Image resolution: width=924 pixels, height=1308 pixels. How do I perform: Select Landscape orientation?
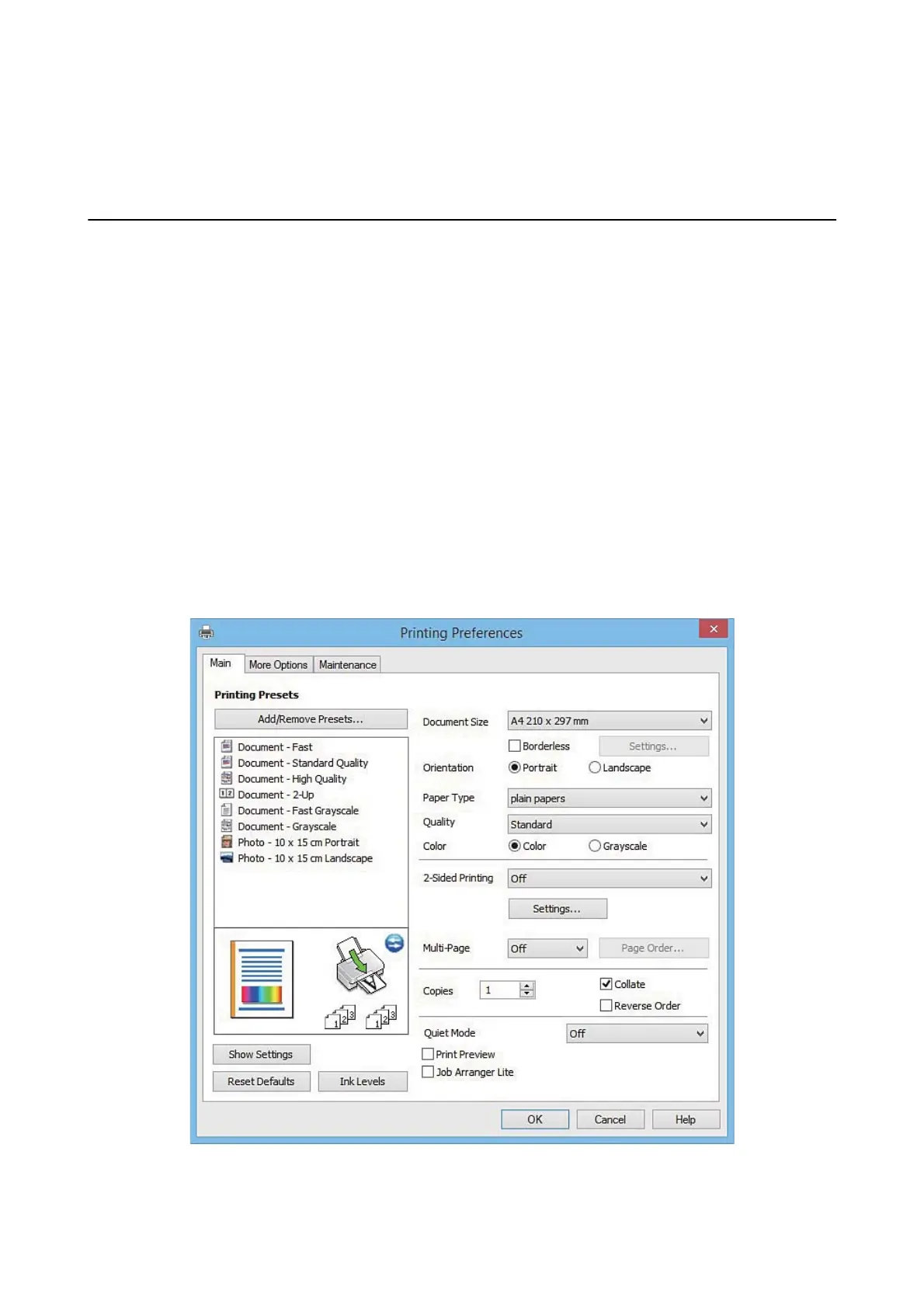pyautogui.click(x=595, y=767)
